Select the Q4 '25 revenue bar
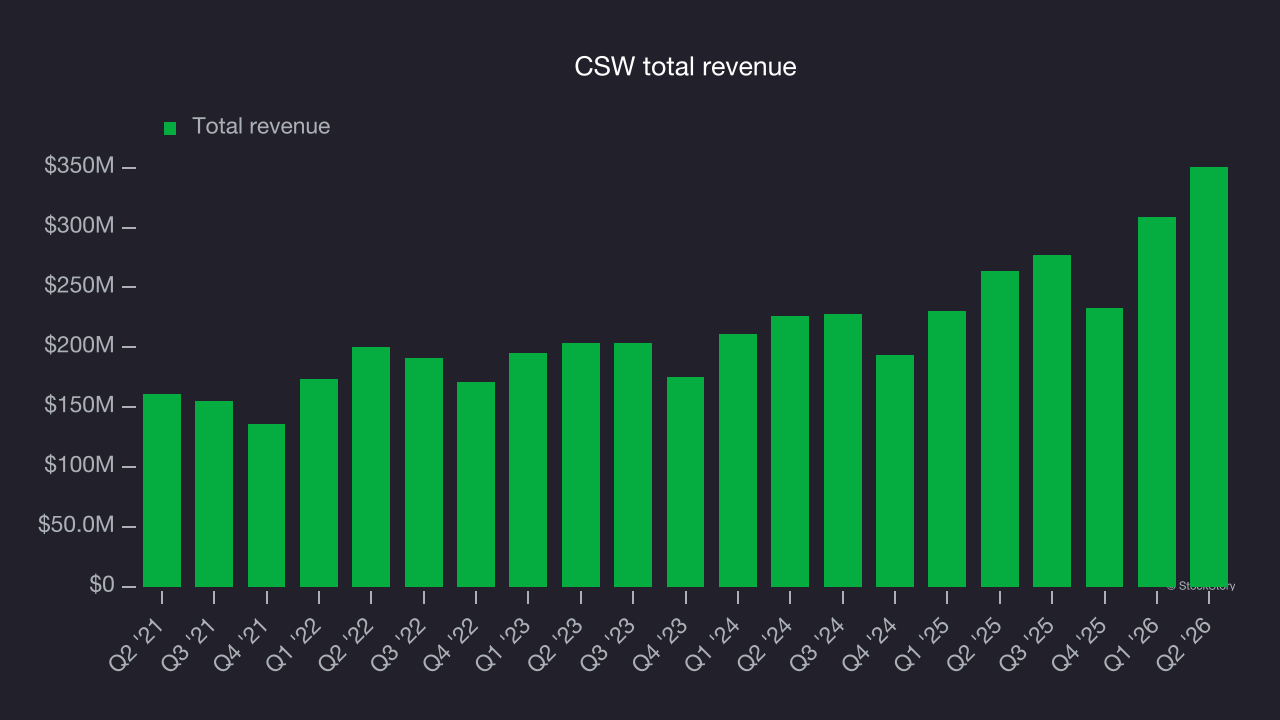Viewport: 1280px width, 720px height. pos(1105,447)
